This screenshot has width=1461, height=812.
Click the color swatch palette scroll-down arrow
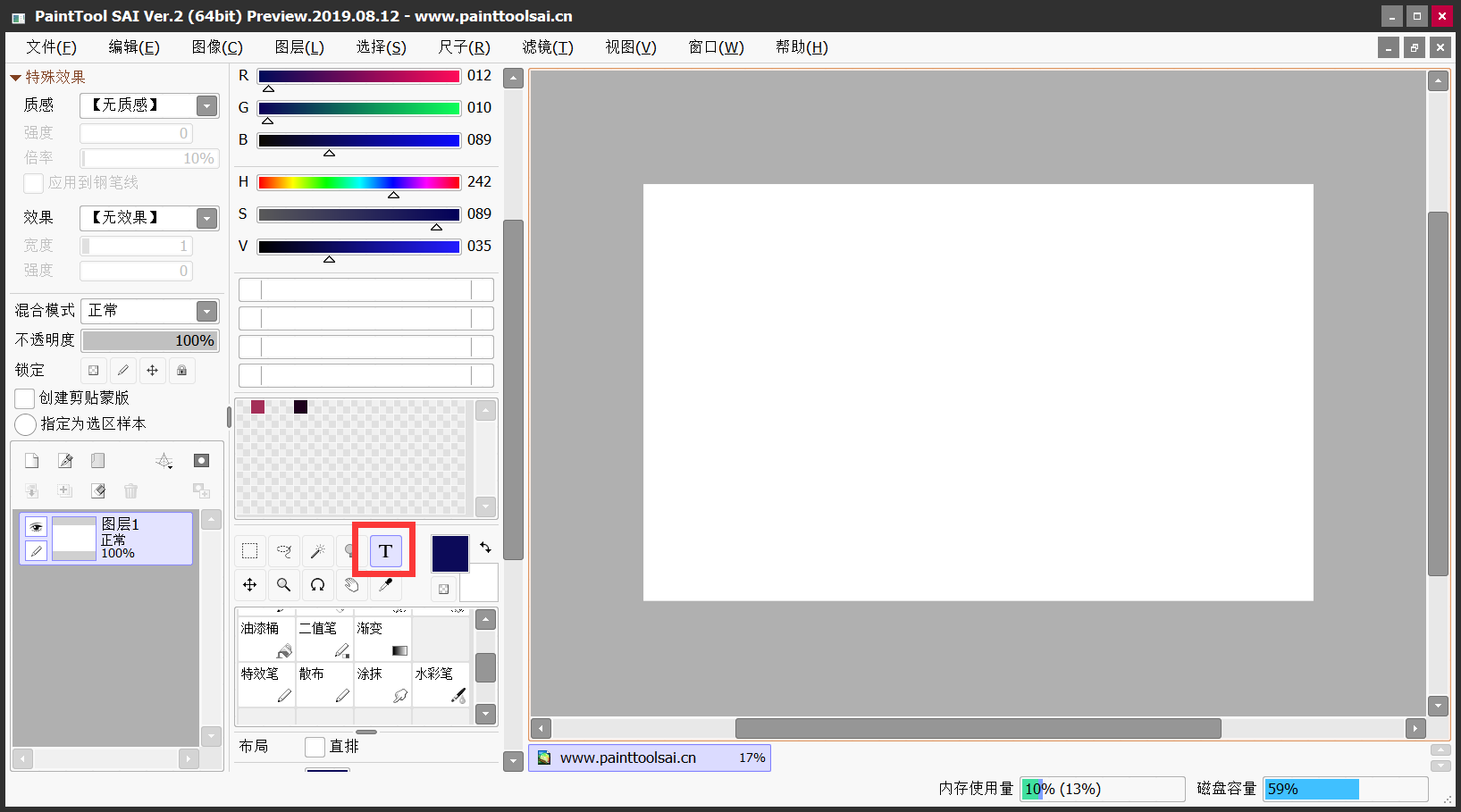(485, 506)
